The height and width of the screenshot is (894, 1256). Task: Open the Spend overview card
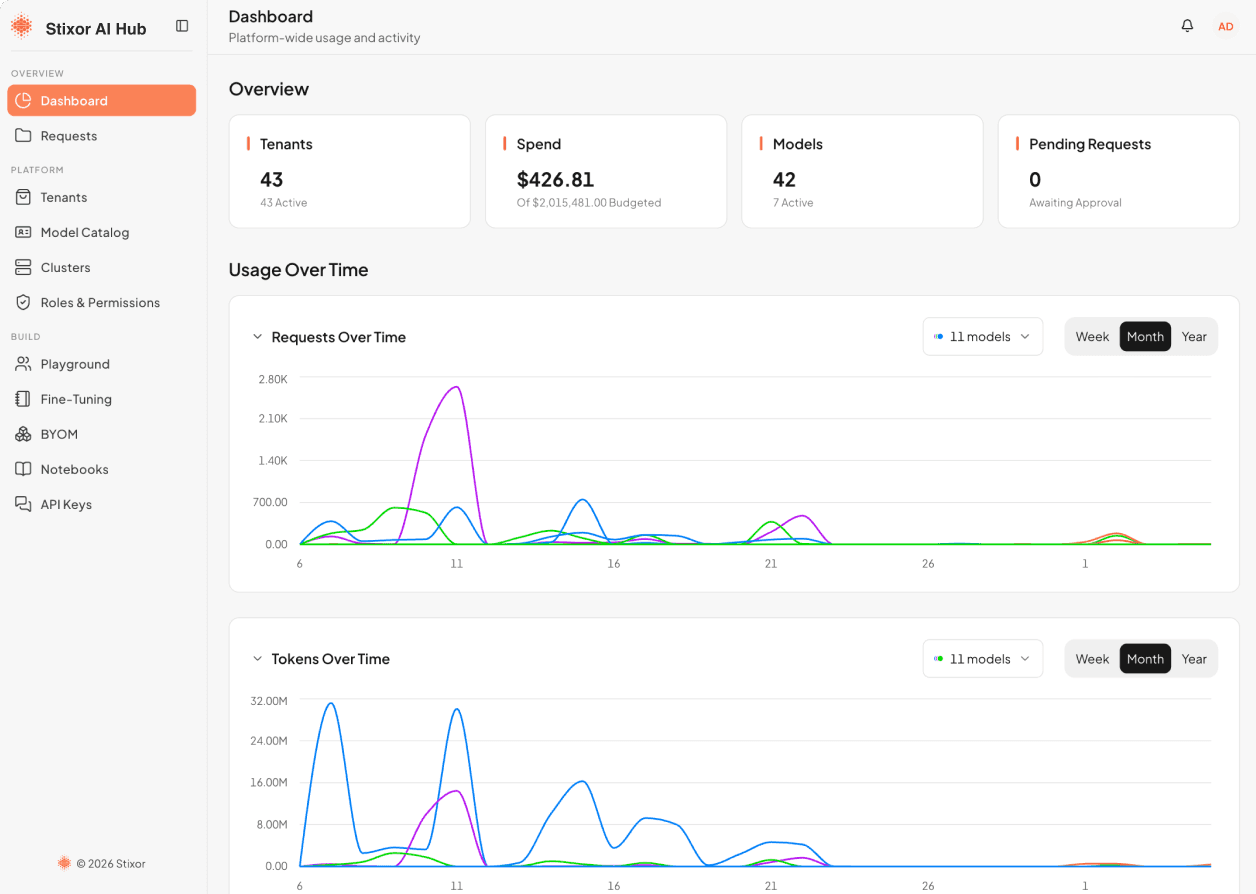606,171
